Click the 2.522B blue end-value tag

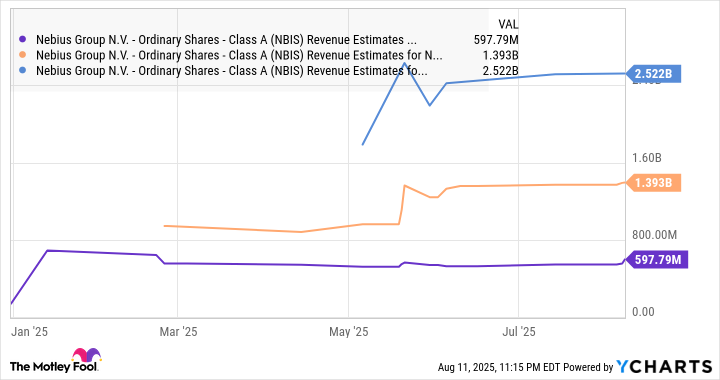point(653,73)
